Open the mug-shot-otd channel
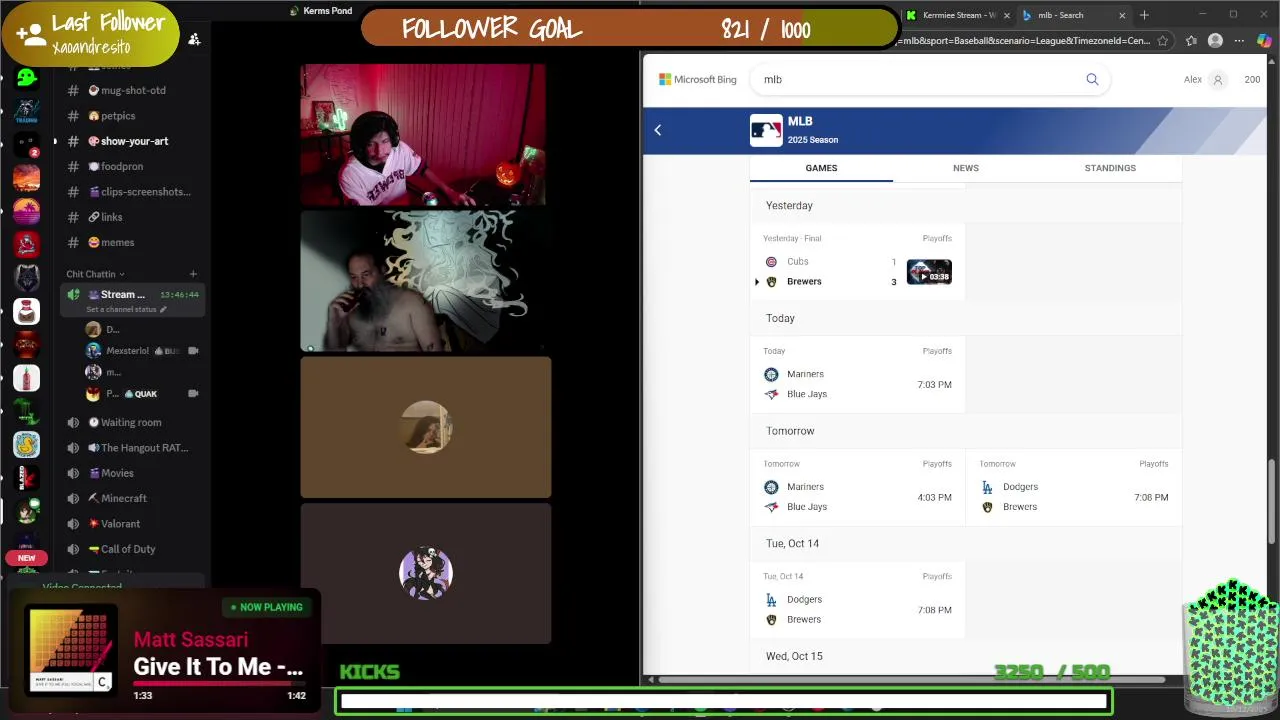This screenshot has height=720, width=1280. point(134,90)
